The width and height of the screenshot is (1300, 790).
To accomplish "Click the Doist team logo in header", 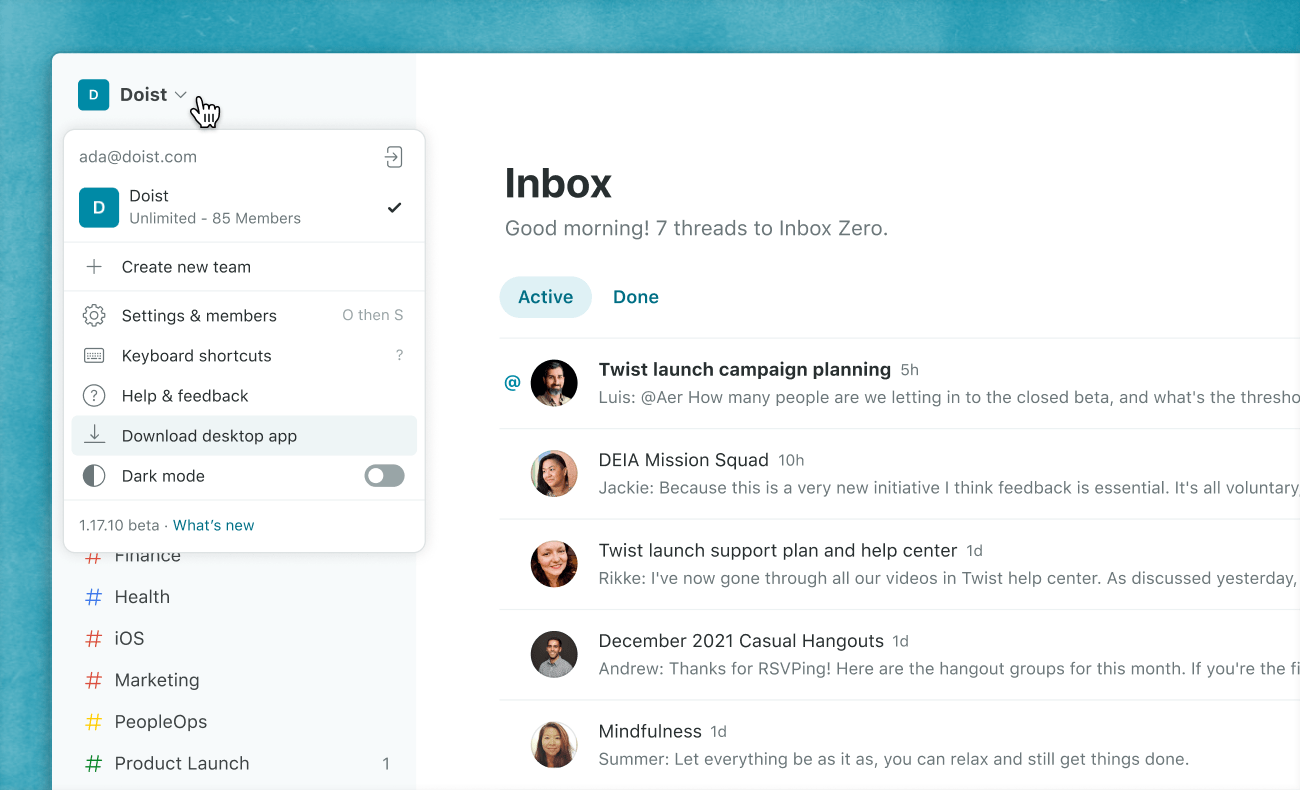I will [x=93, y=95].
